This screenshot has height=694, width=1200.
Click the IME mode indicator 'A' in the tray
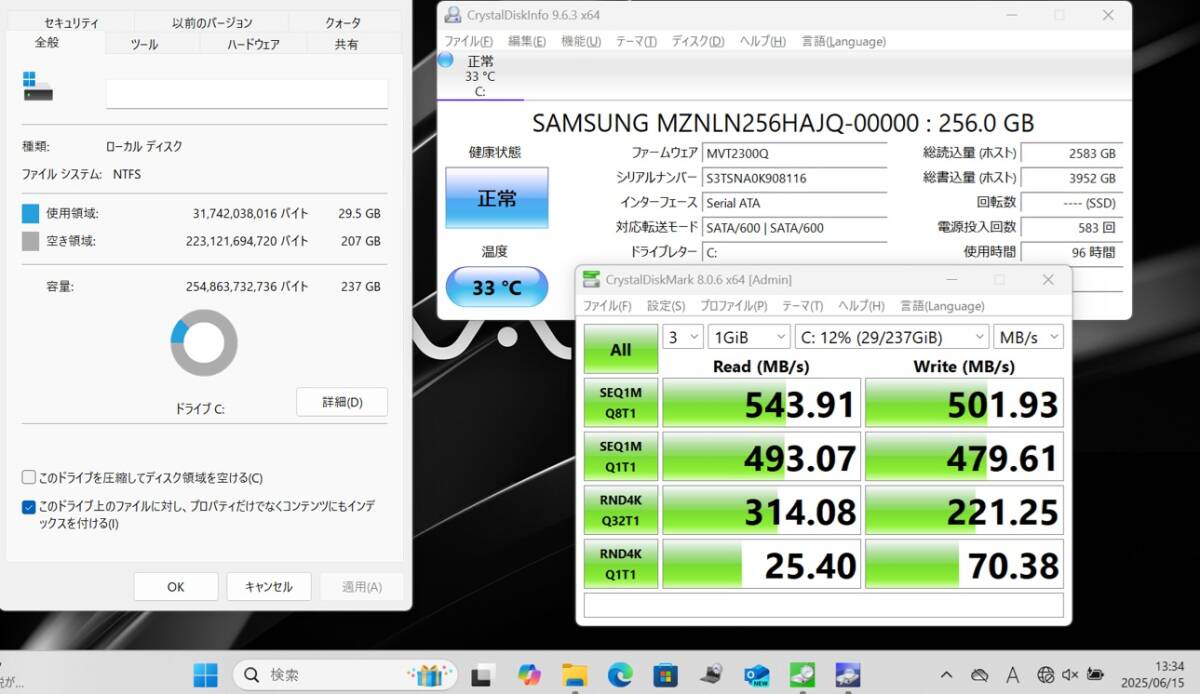coord(1013,675)
